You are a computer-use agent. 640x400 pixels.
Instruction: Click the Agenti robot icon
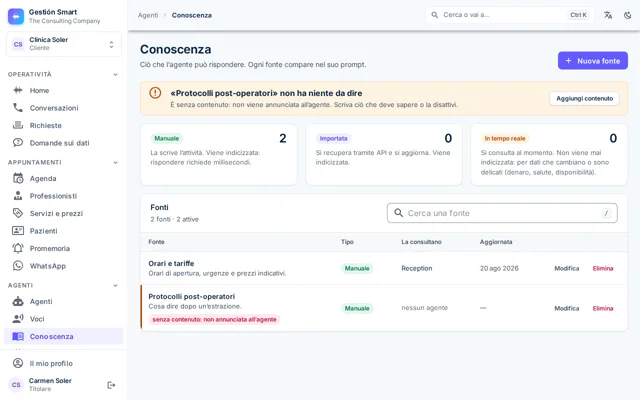18,301
